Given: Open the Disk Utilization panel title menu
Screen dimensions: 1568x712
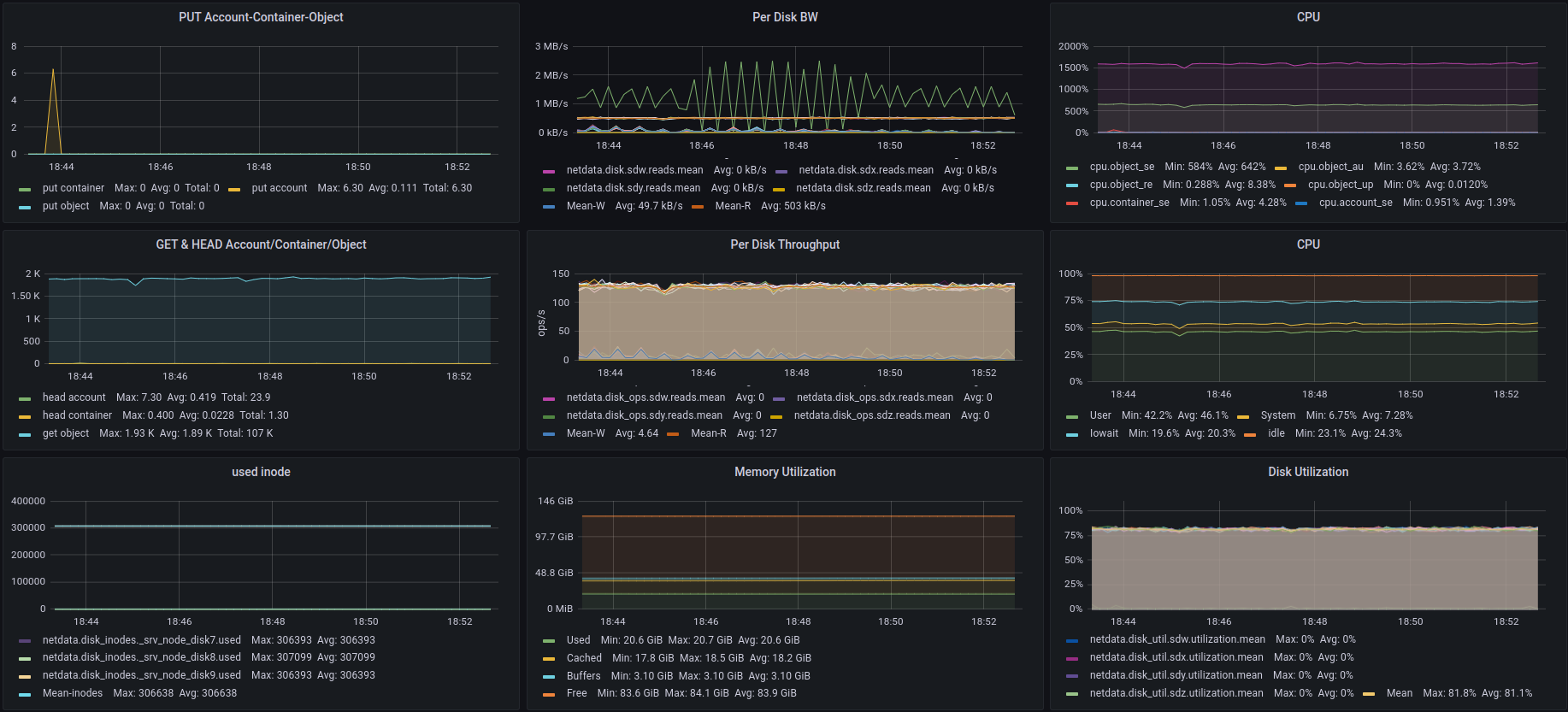Looking at the screenshot, I should [x=1307, y=472].
